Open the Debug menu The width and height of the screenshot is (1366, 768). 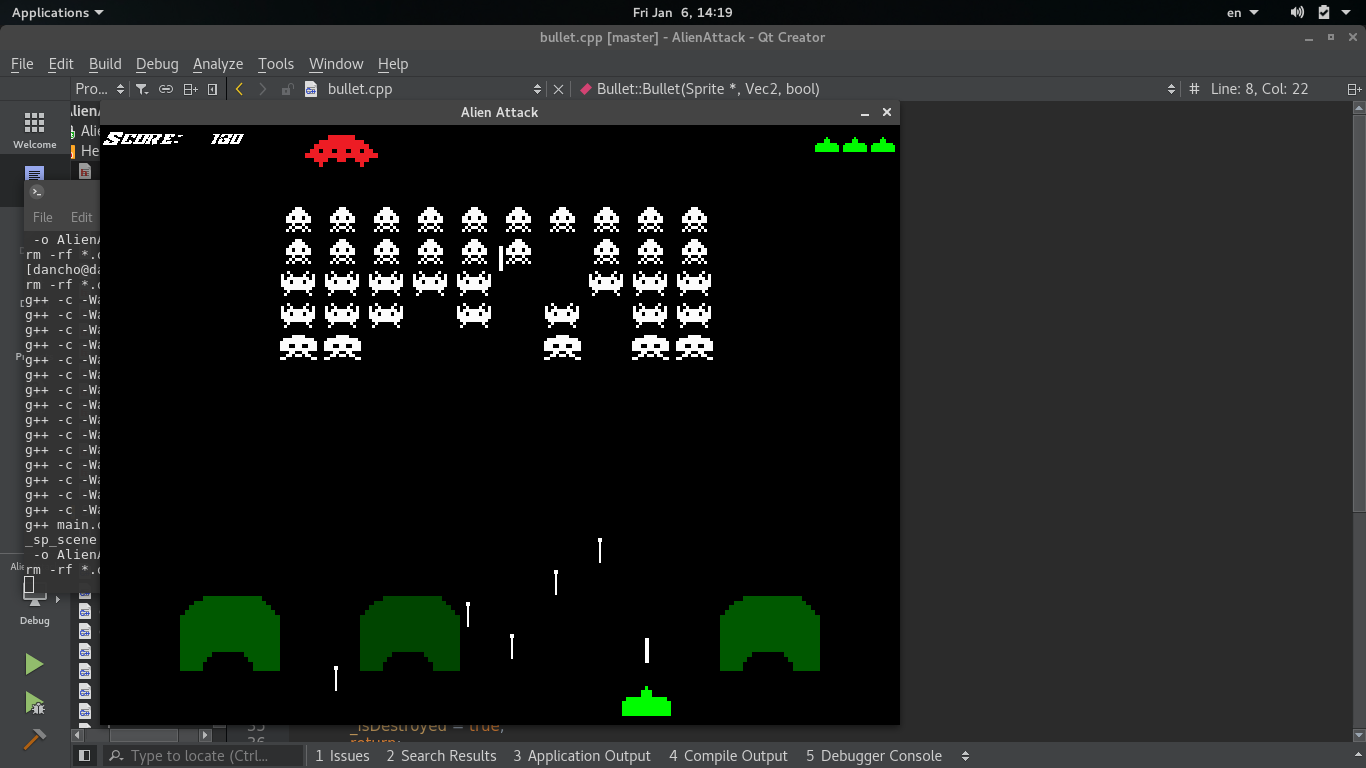(157, 63)
